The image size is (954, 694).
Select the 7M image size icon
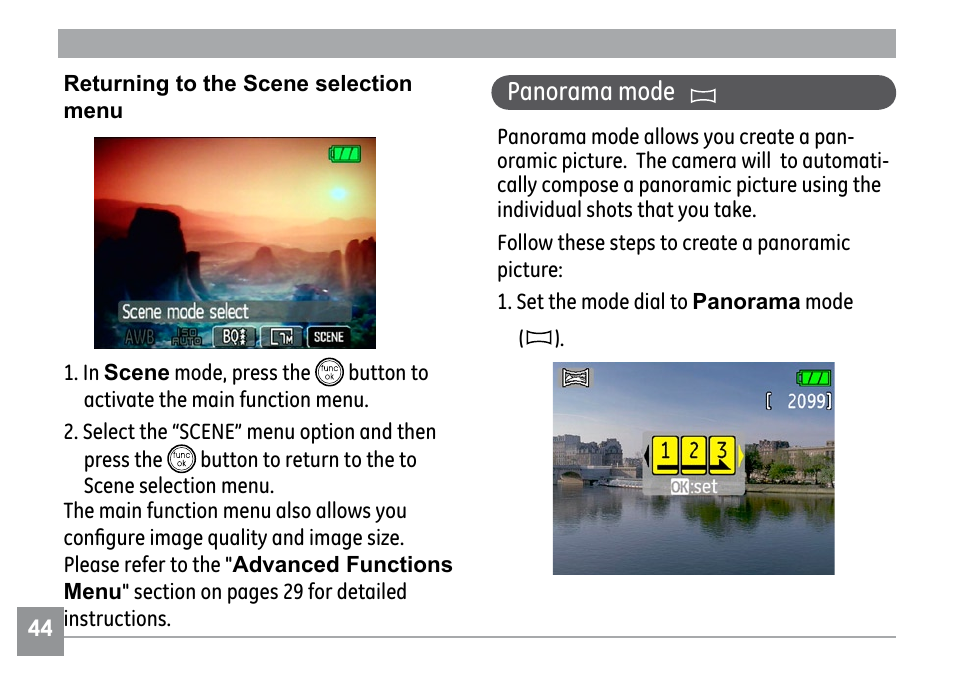pos(281,337)
